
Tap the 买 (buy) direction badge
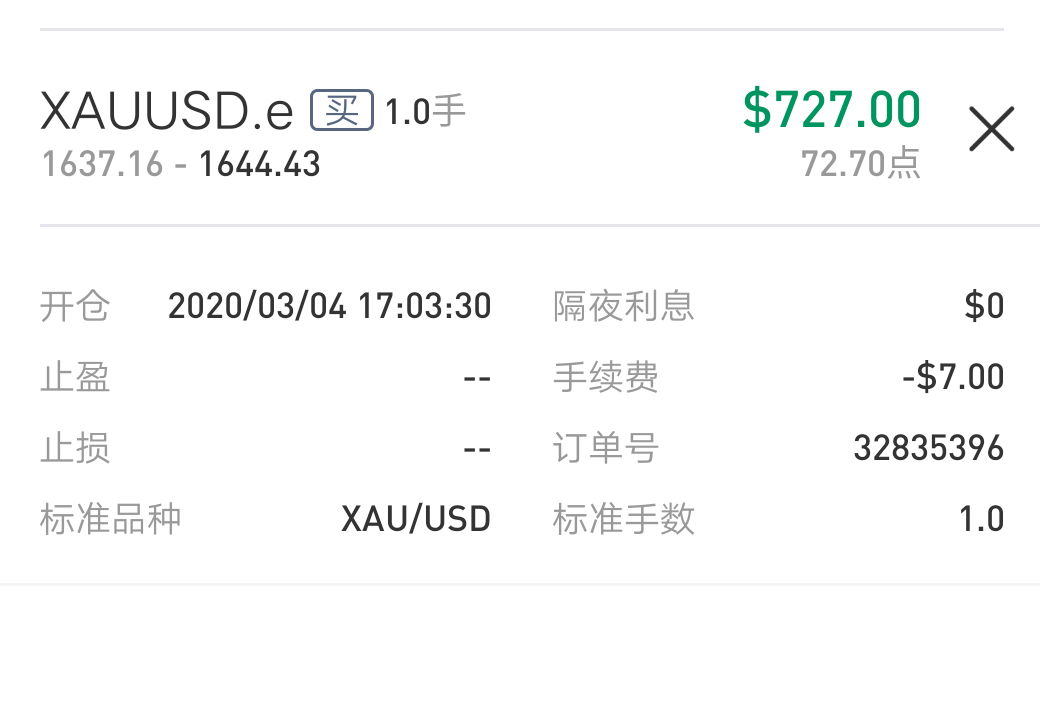[342, 110]
